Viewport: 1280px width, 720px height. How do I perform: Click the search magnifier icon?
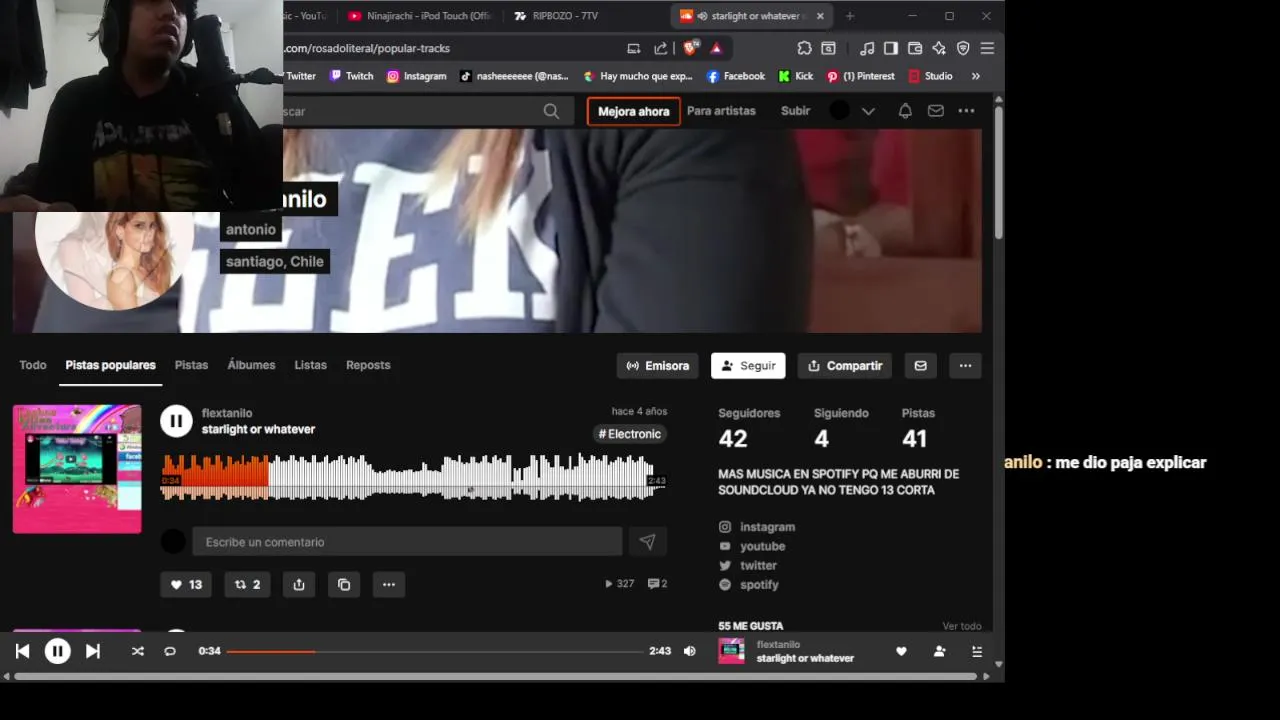coord(551,111)
